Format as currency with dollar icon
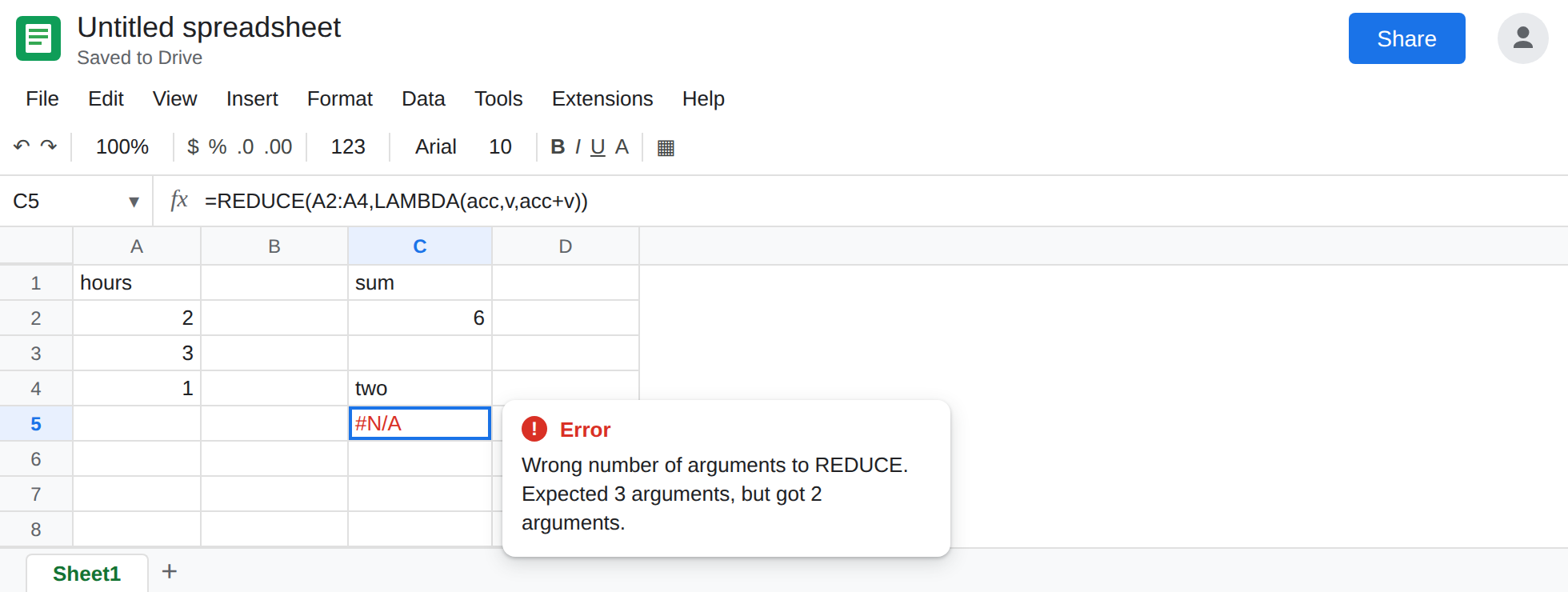This screenshot has height=592, width=1568. tap(193, 146)
